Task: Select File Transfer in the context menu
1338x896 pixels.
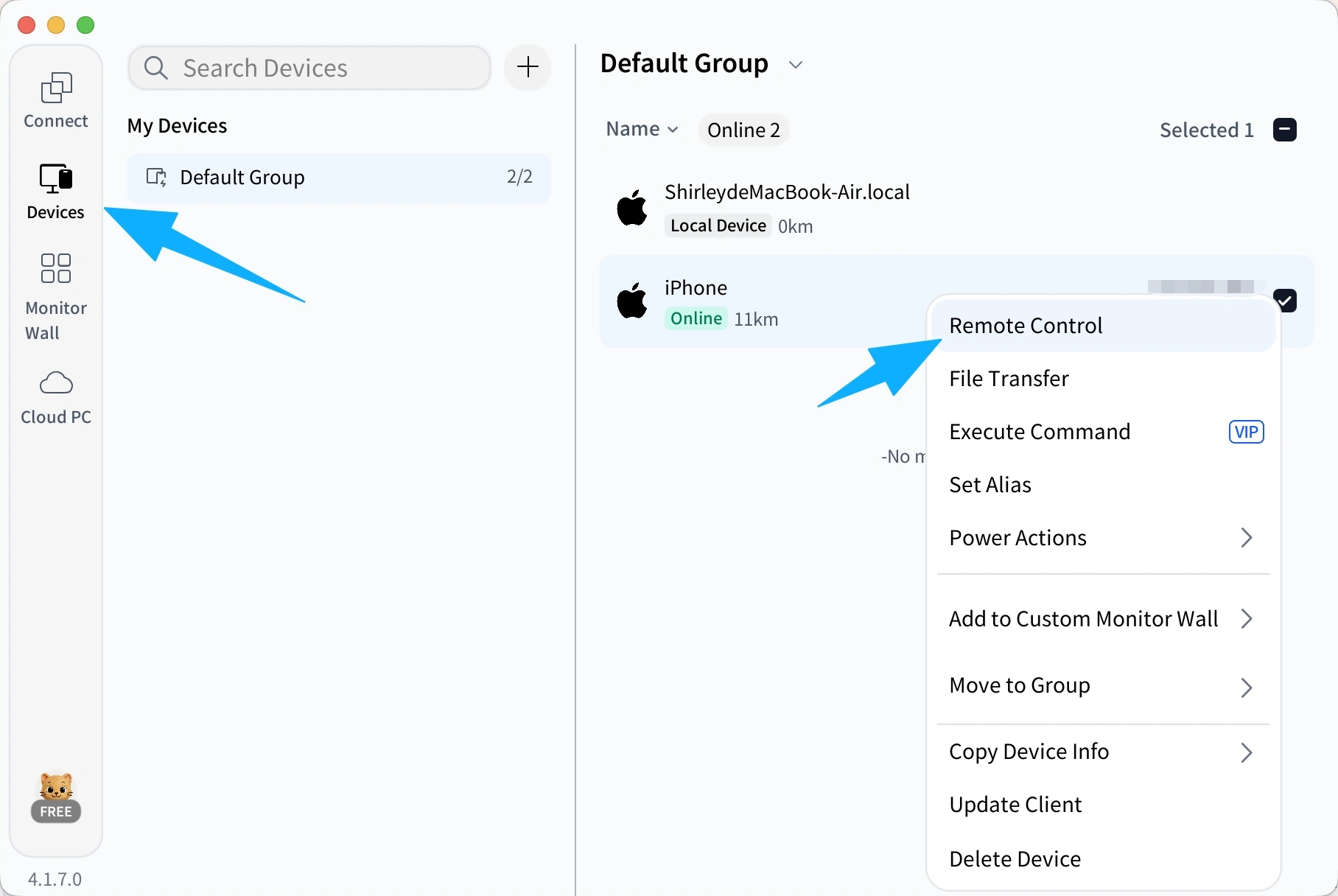Action: [x=1104, y=379]
